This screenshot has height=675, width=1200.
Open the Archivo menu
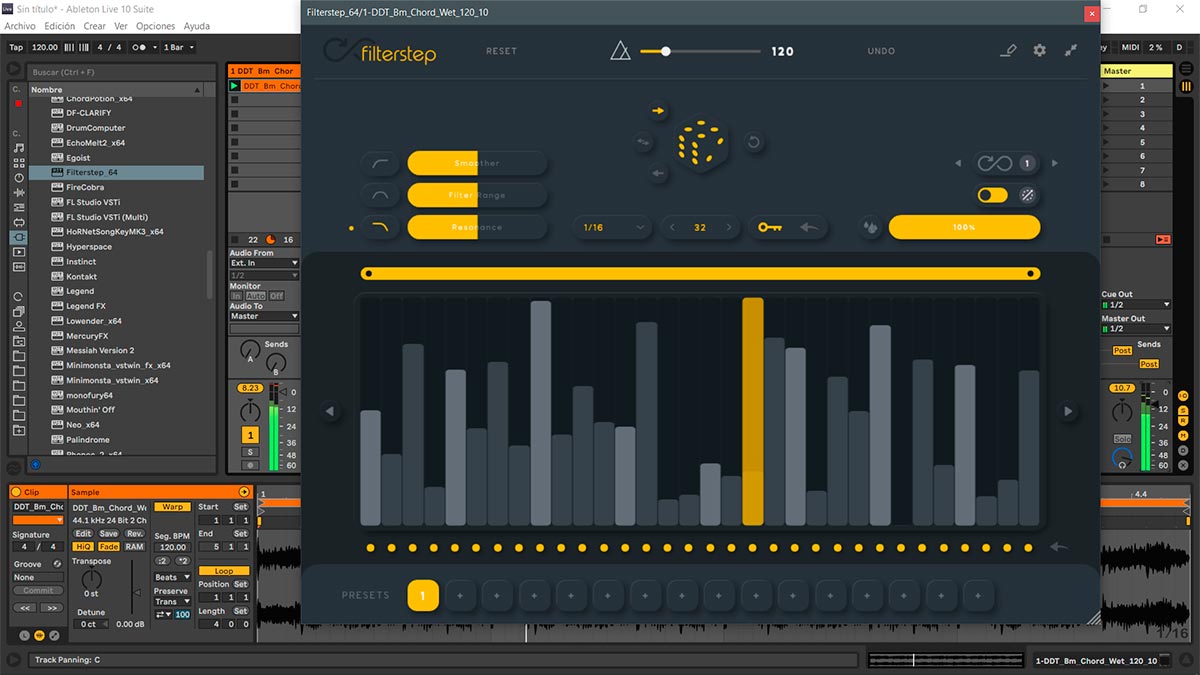click(20, 26)
